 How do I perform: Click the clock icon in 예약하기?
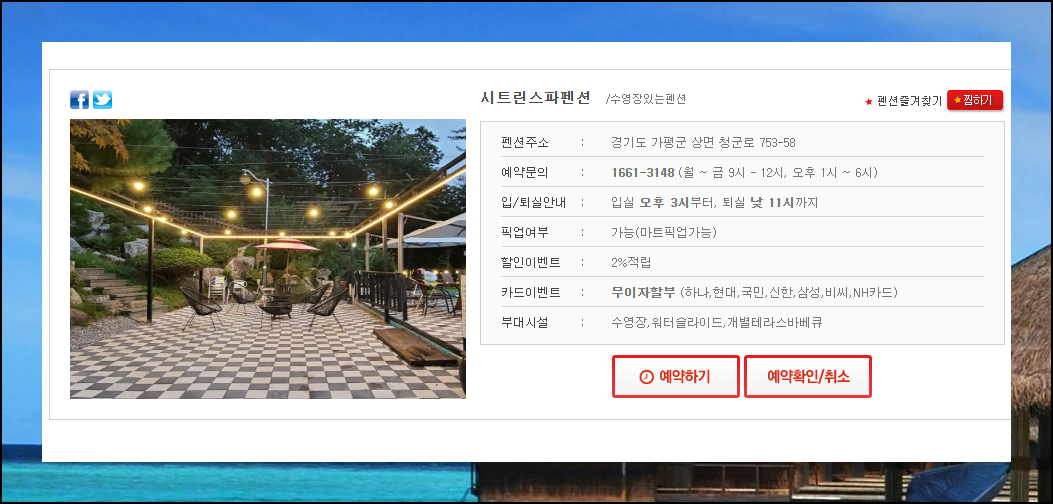click(646, 377)
